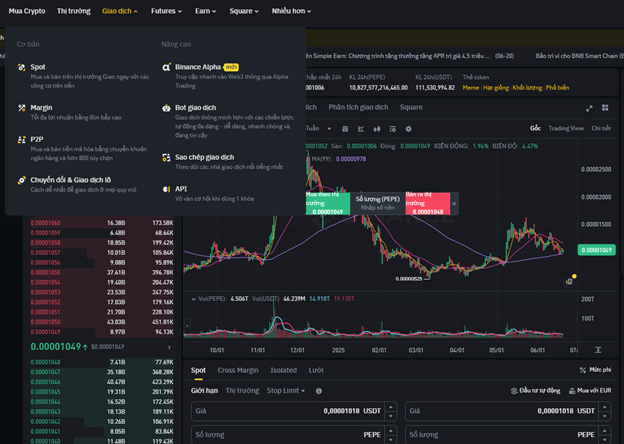Click the ask row priced 0.00001055
Image resolution: width=624 pixels, height=444 pixels.
tap(102, 273)
